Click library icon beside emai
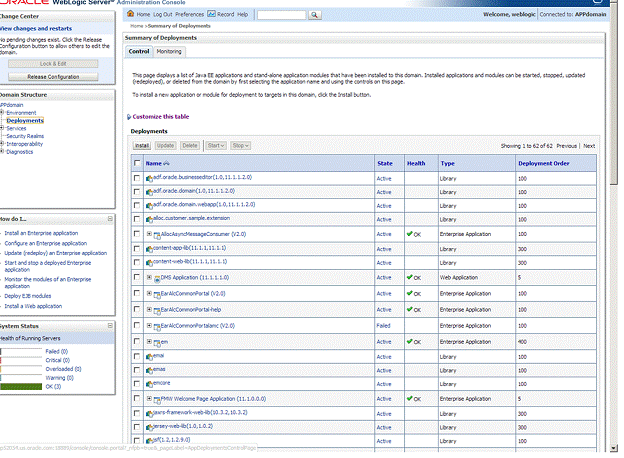Image resolution: width=624 pixels, height=458 pixels. (x=150, y=357)
